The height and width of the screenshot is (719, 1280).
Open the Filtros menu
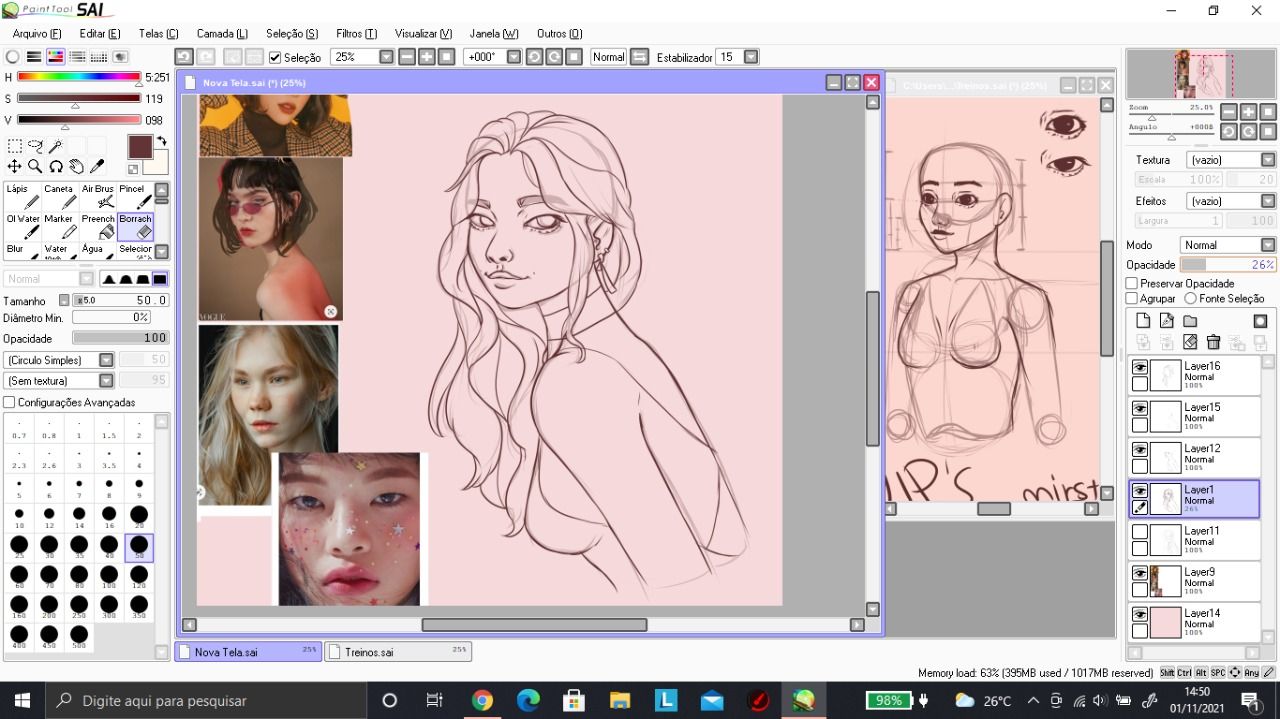[356, 34]
